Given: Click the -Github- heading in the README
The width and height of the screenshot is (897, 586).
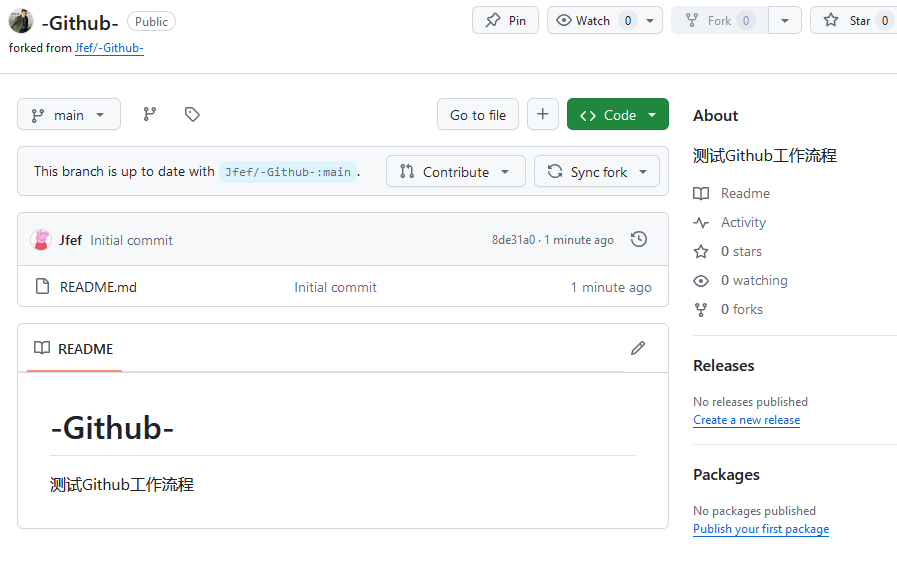Looking at the screenshot, I should point(112,427).
